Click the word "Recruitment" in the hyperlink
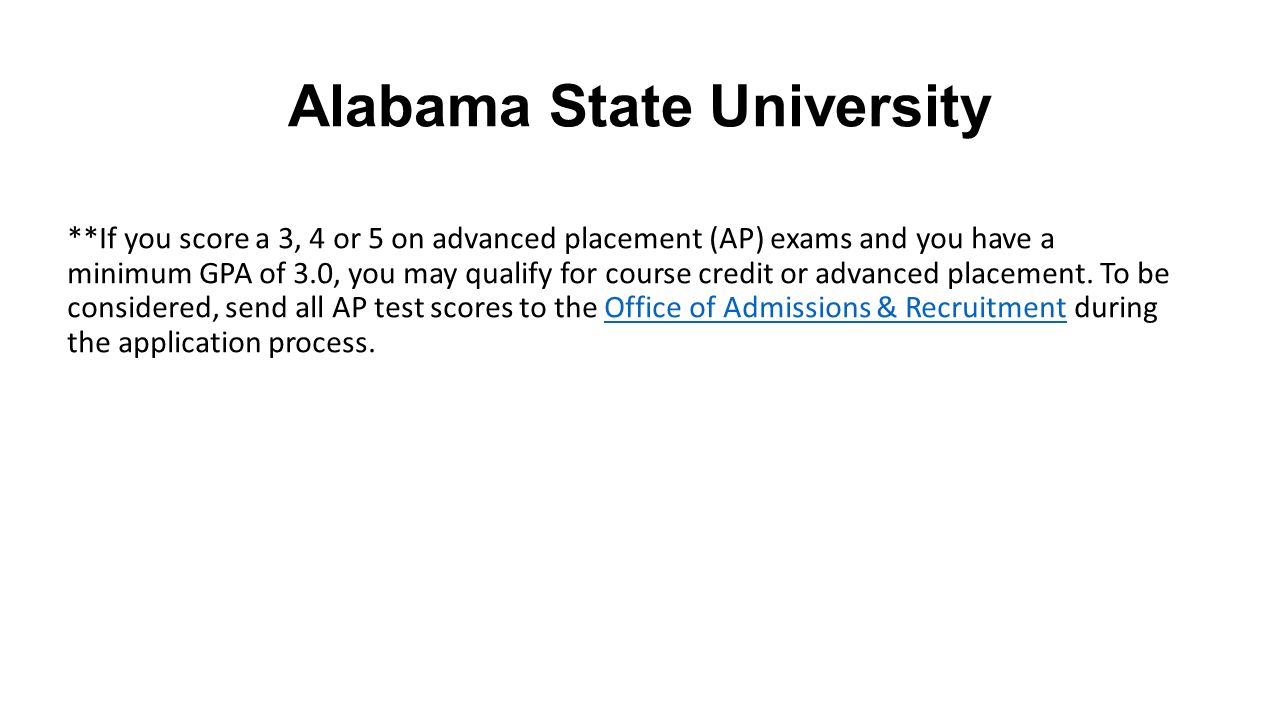 pyautogui.click(x=986, y=308)
